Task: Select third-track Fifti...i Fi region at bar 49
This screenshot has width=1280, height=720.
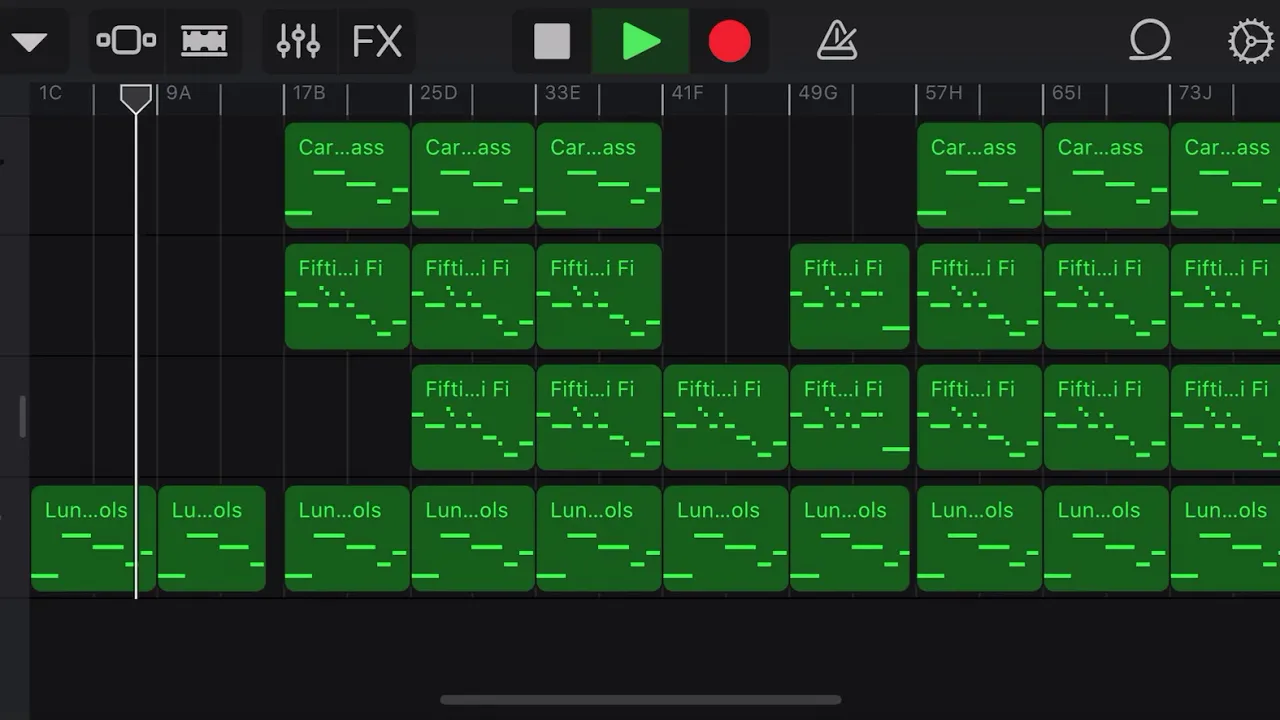Action: click(x=850, y=418)
